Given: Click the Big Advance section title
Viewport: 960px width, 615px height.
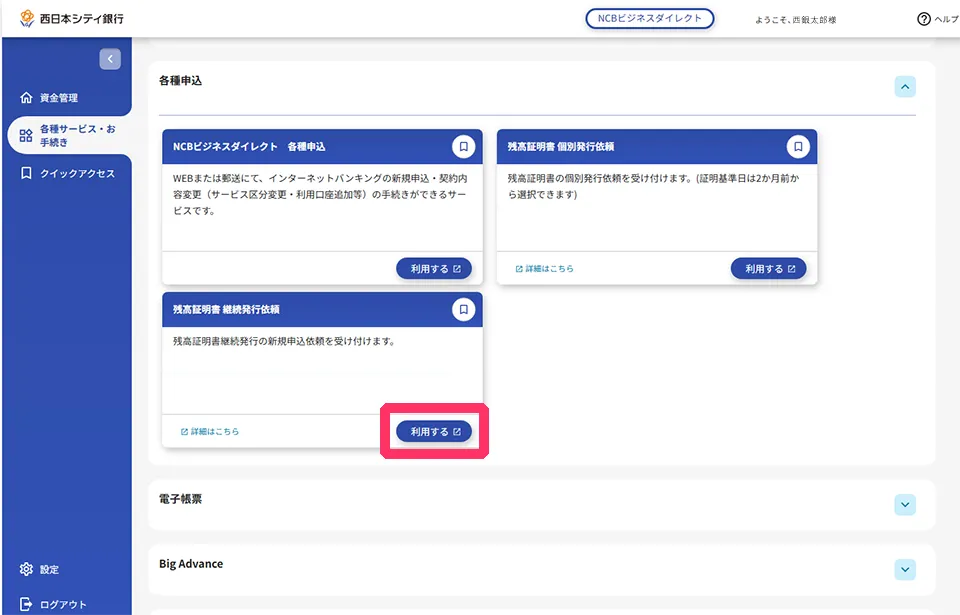Looking at the screenshot, I should click(191, 564).
